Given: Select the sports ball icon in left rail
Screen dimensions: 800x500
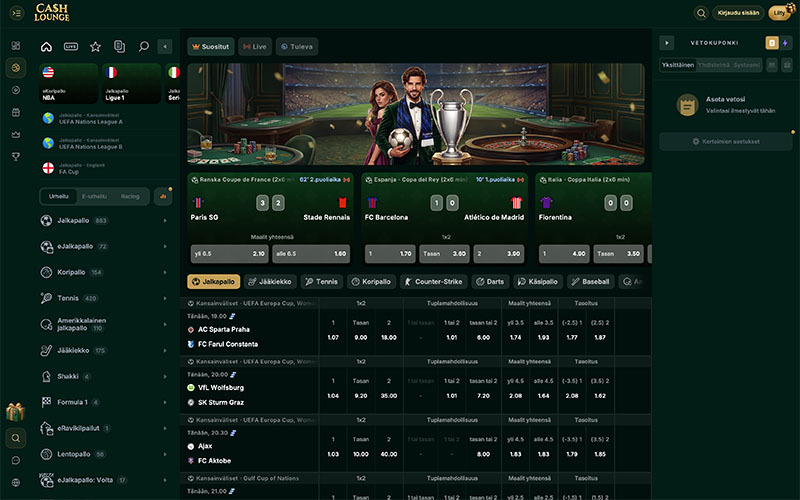Looking at the screenshot, I should coord(16,67).
